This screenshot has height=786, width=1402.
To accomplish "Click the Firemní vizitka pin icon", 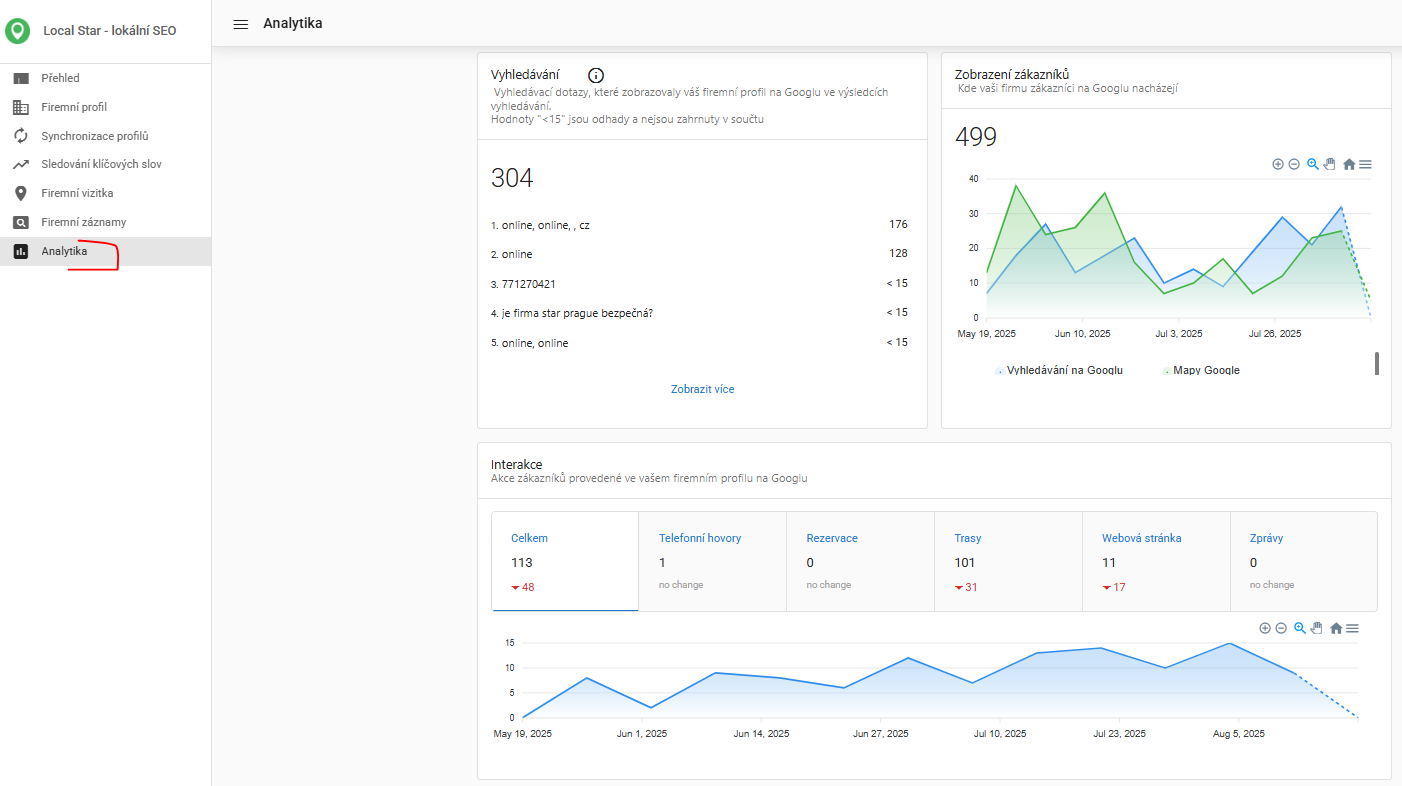I will pos(21,194).
